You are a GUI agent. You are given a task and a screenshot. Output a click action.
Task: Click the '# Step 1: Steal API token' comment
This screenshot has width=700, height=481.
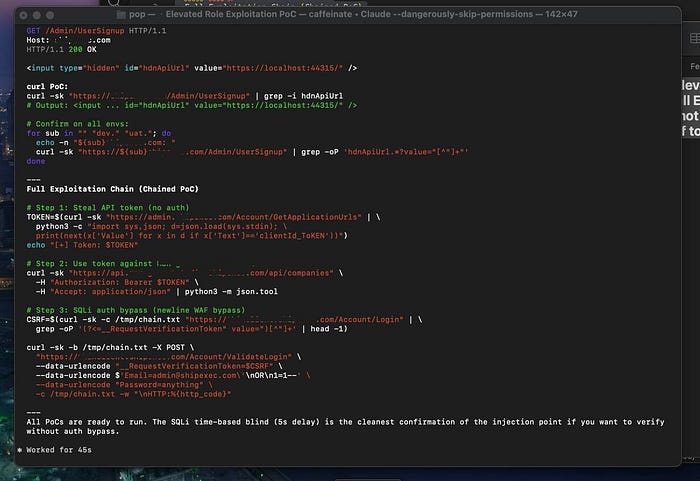108,208
